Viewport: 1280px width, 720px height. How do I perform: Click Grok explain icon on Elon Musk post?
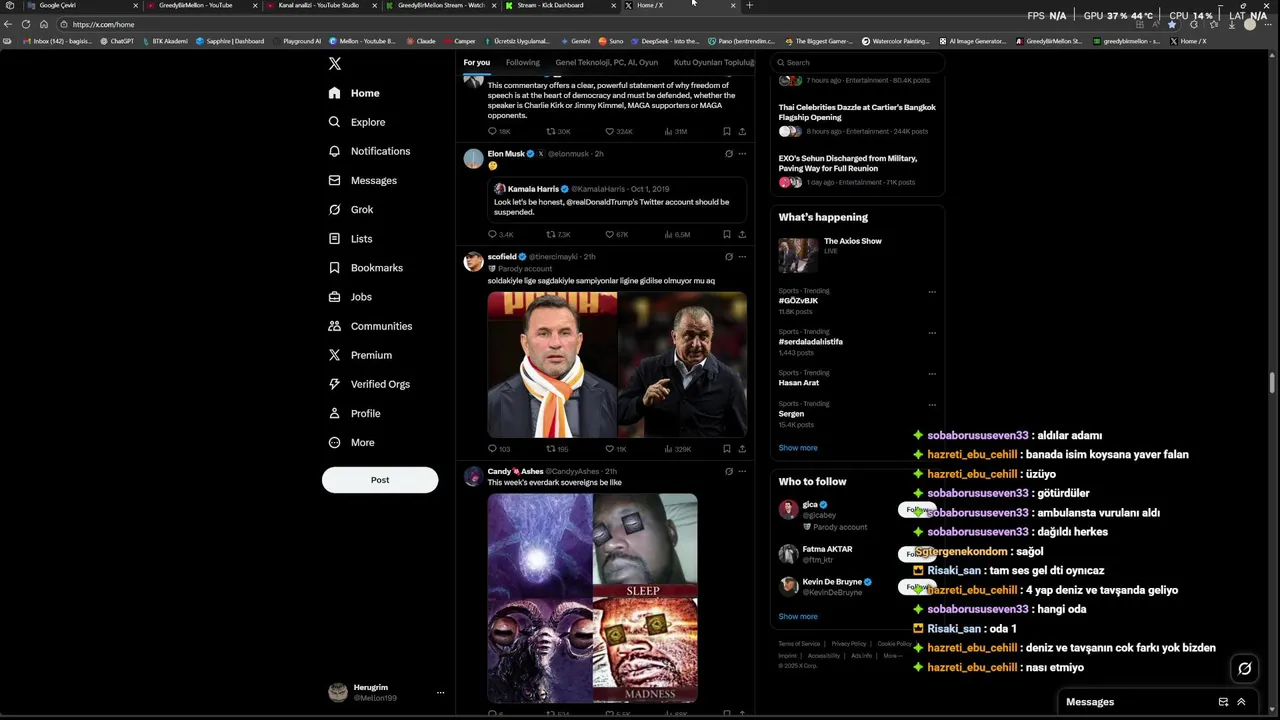(x=728, y=154)
